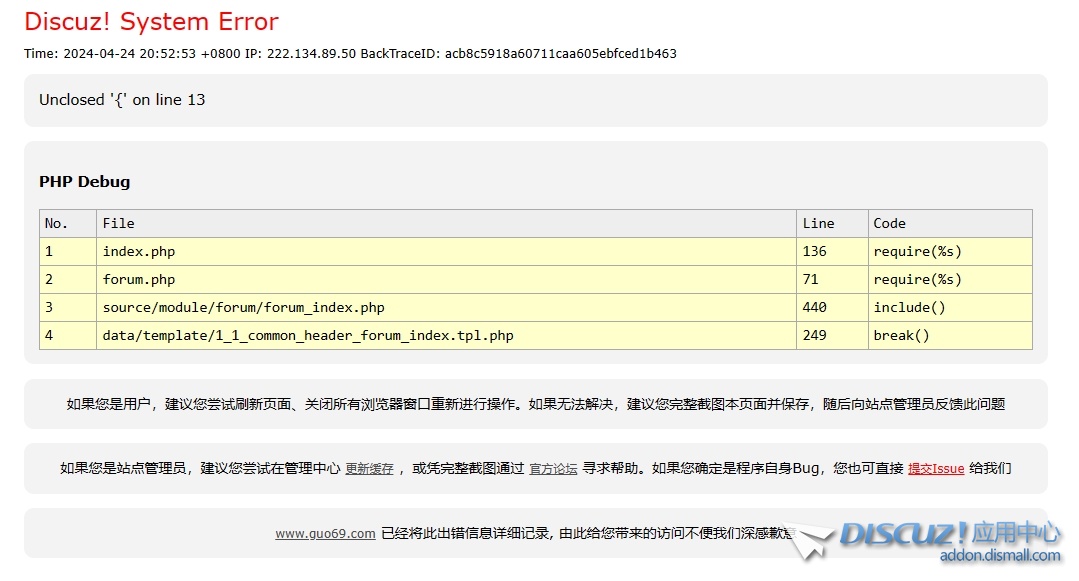The width and height of the screenshot is (1079, 581).
Task: Open the 官方论坛 link
Action: click(x=553, y=468)
